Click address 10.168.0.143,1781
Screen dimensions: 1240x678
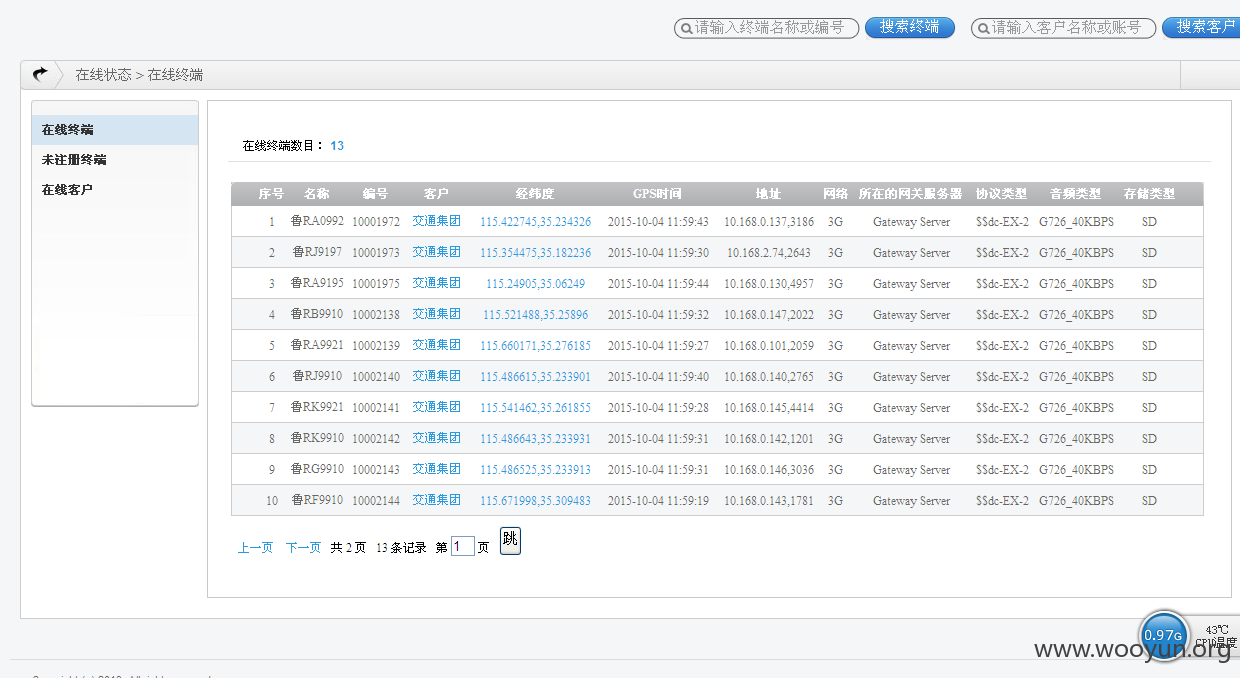pyautogui.click(x=769, y=501)
